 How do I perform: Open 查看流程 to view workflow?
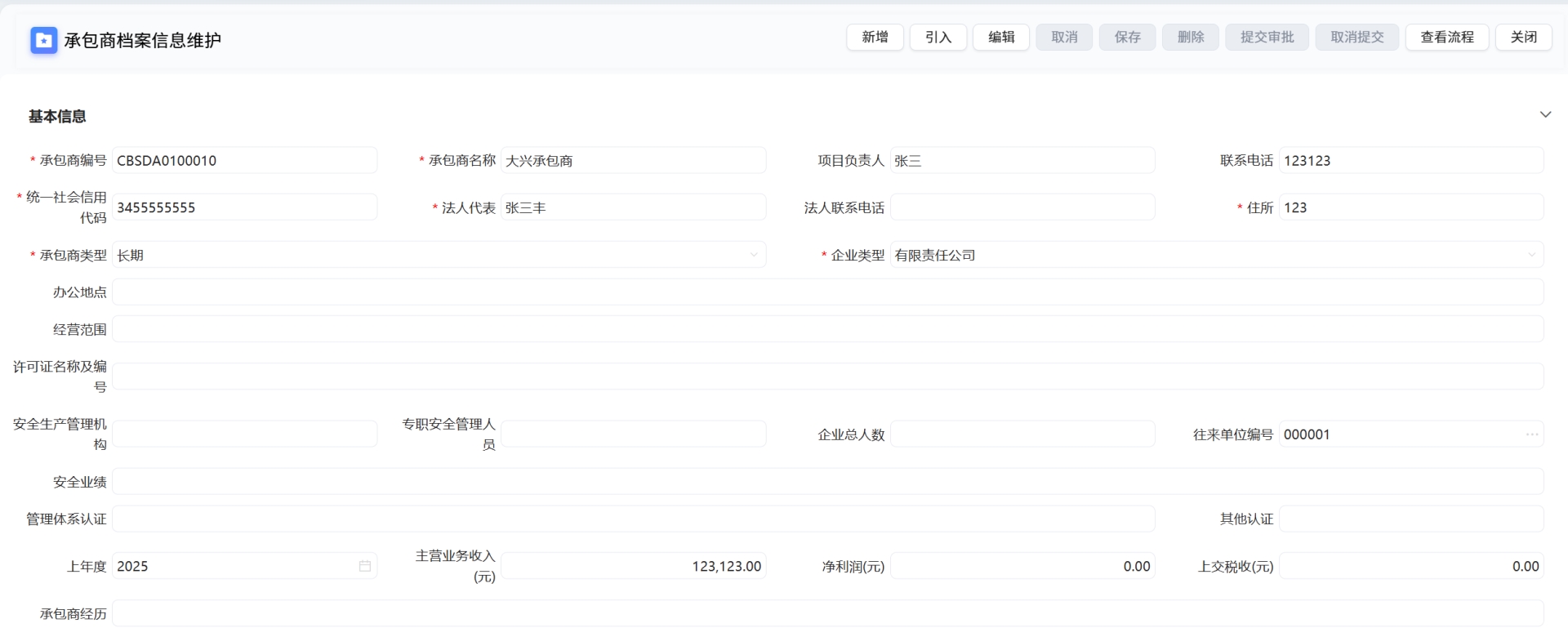pos(1447,37)
